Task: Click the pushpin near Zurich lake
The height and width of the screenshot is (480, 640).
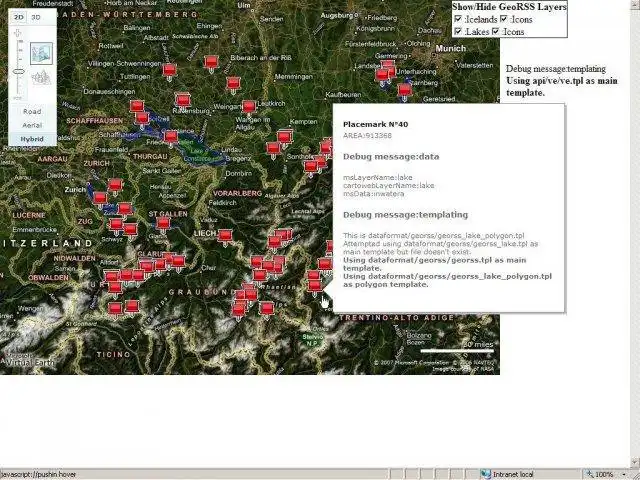Action: pyautogui.click(x=100, y=198)
